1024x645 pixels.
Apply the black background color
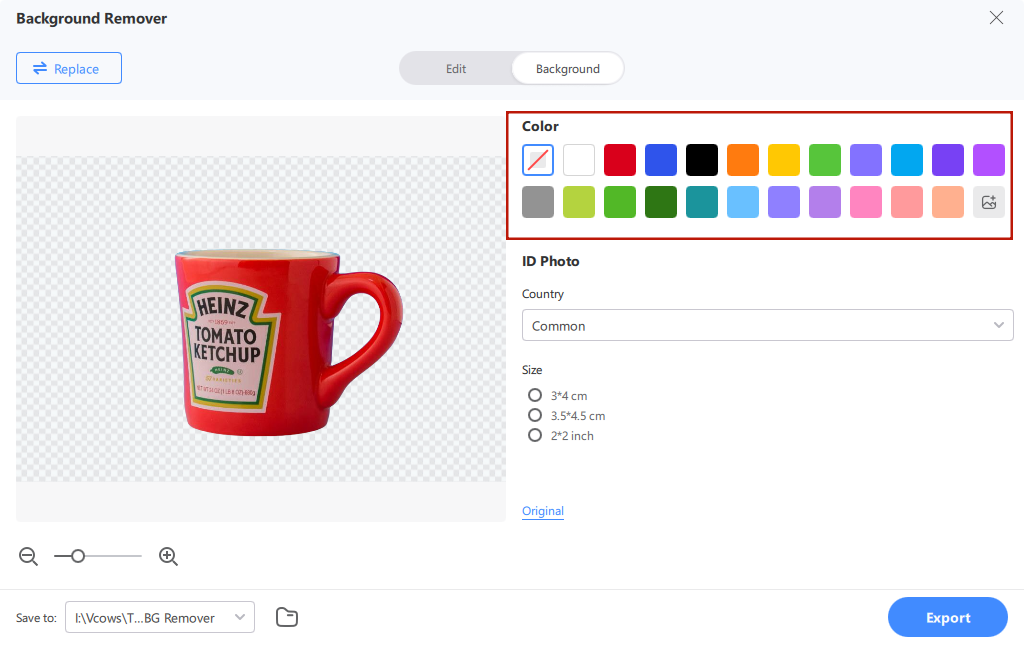click(x=702, y=160)
